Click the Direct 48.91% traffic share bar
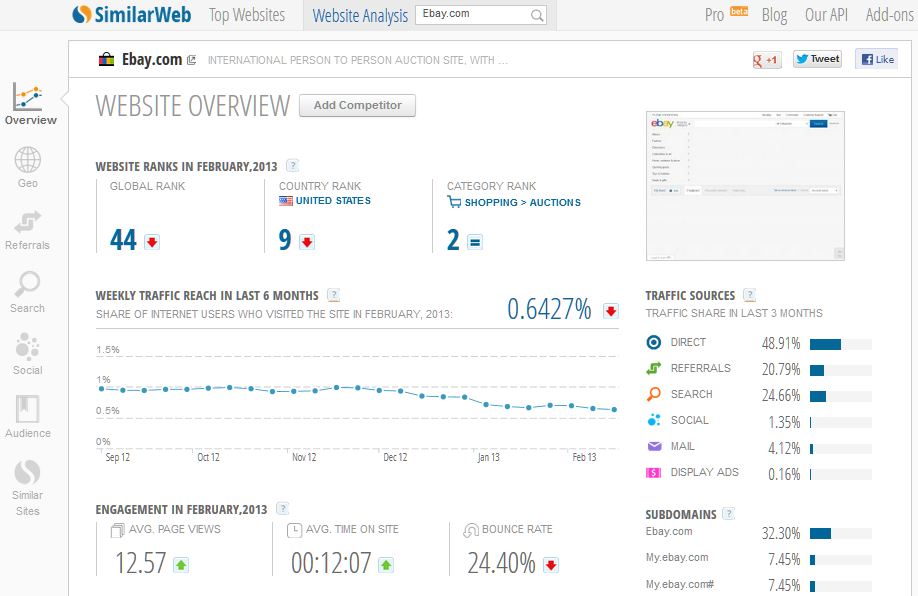This screenshot has width=918, height=596. pyautogui.click(x=841, y=344)
